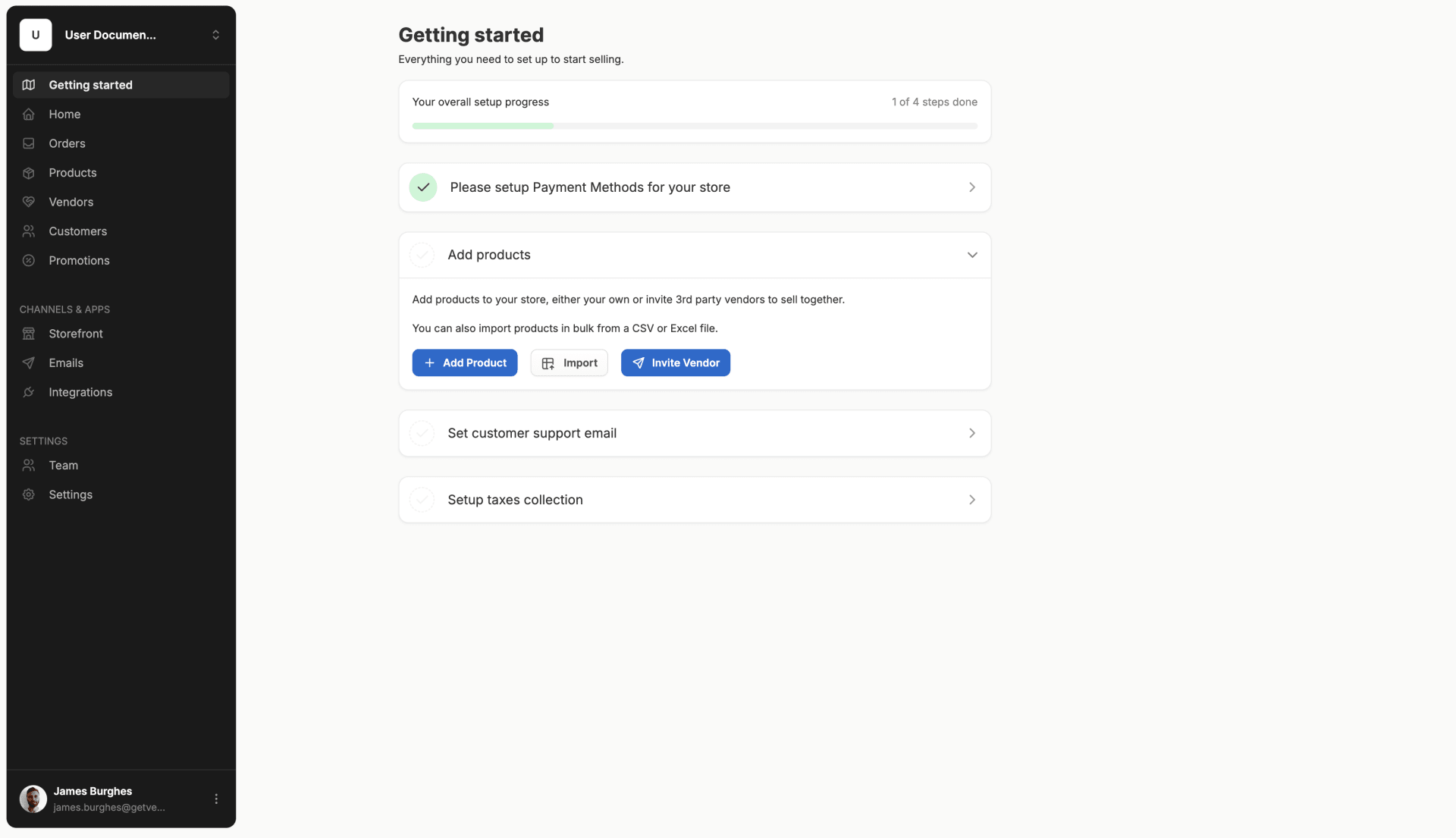Click the overall setup progress bar
1456x838 pixels.
(695, 126)
